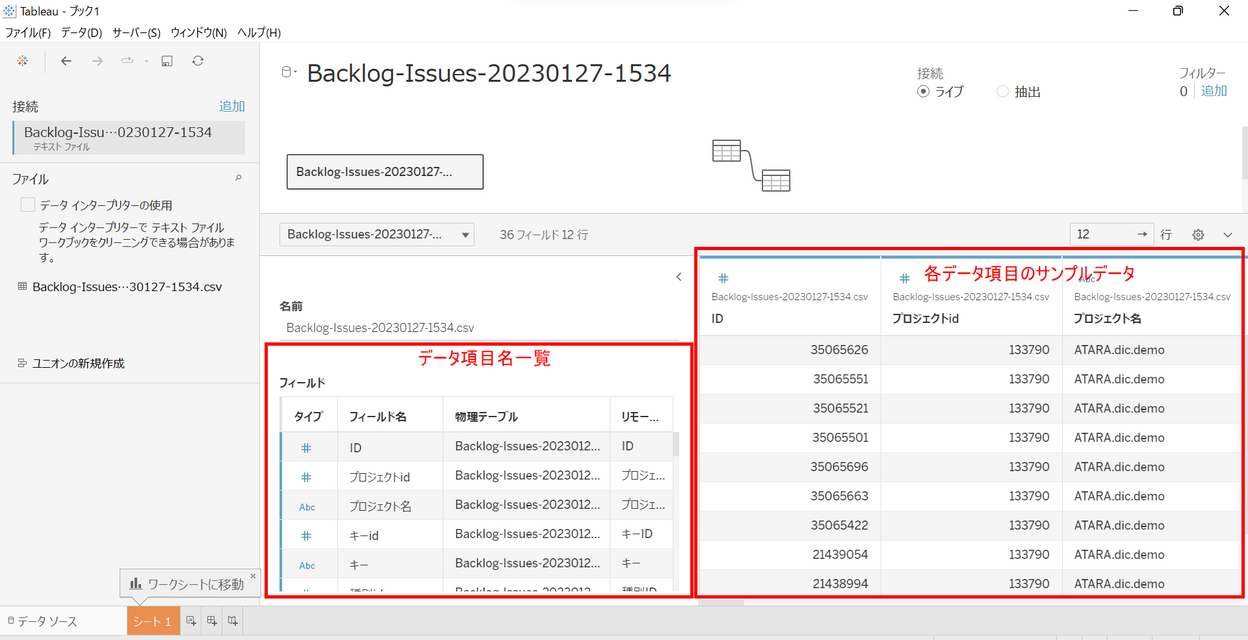Image resolution: width=1248 pixels, height=640 pixels.
Task: Click the new union icon
Action: click(x=22, y=363)
